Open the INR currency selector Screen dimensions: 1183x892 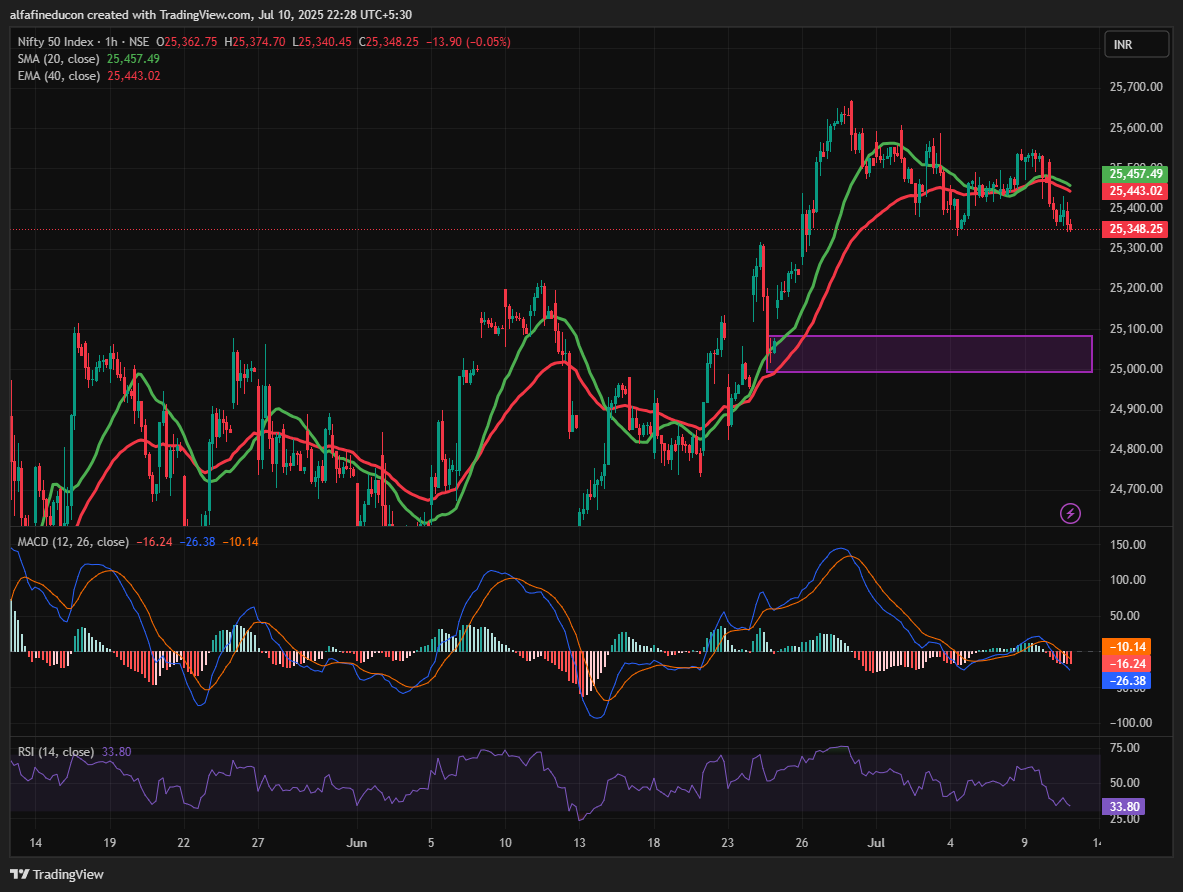point(1135,45)
